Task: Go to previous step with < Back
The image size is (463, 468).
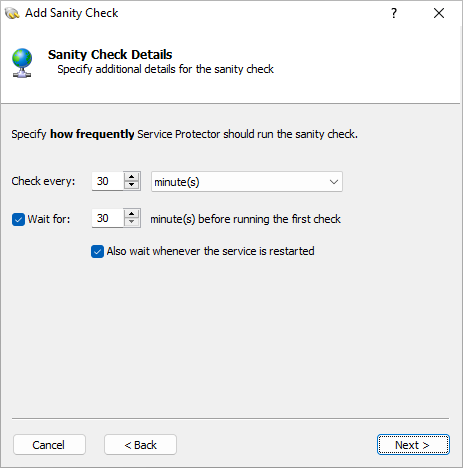Action: click(140, 445)
